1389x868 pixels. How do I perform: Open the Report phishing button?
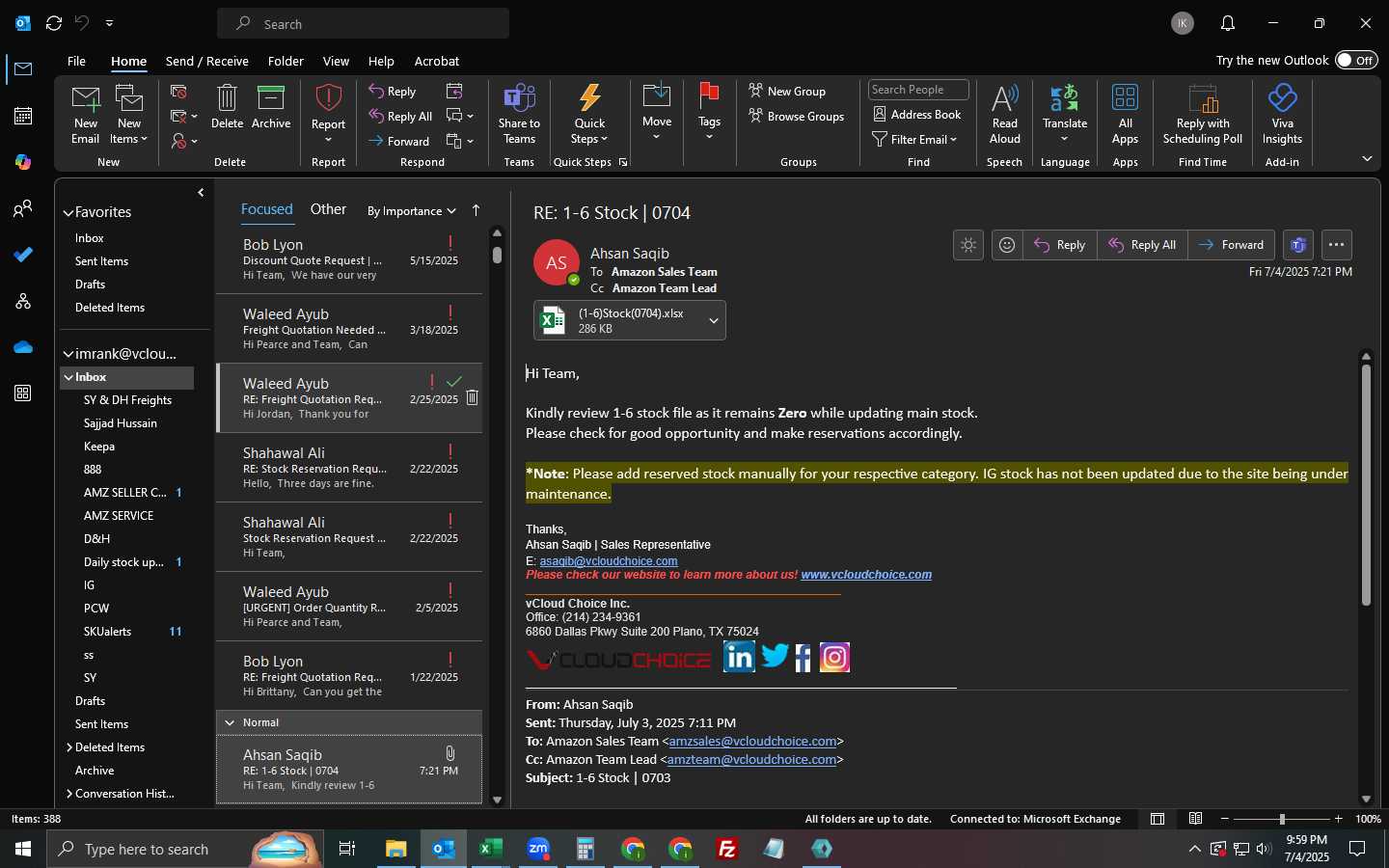[328, 114]
